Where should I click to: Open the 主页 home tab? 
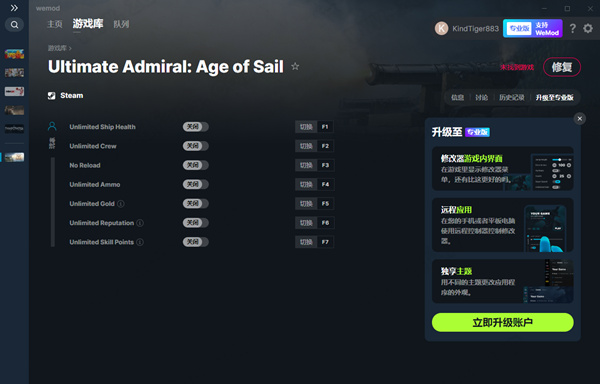point(54,24)
